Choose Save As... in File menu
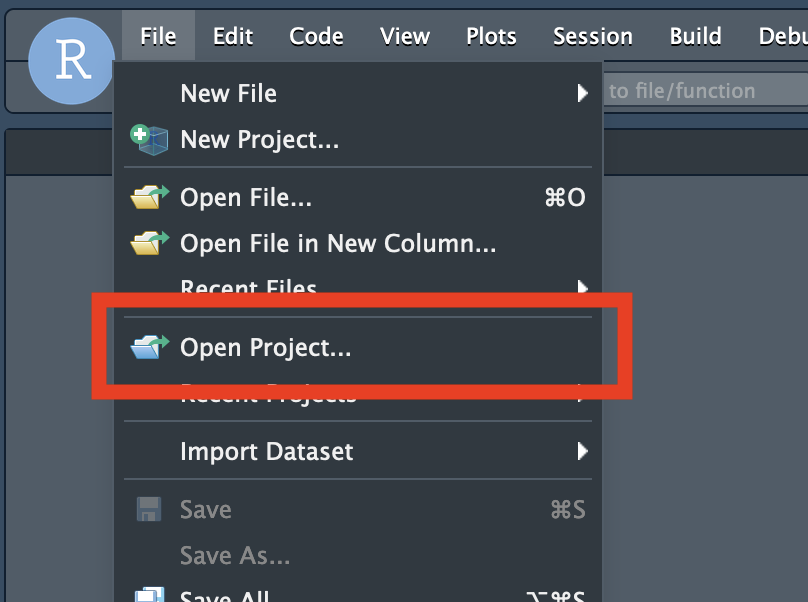Screen dimensions: 808x602 [x=235, y=555]
